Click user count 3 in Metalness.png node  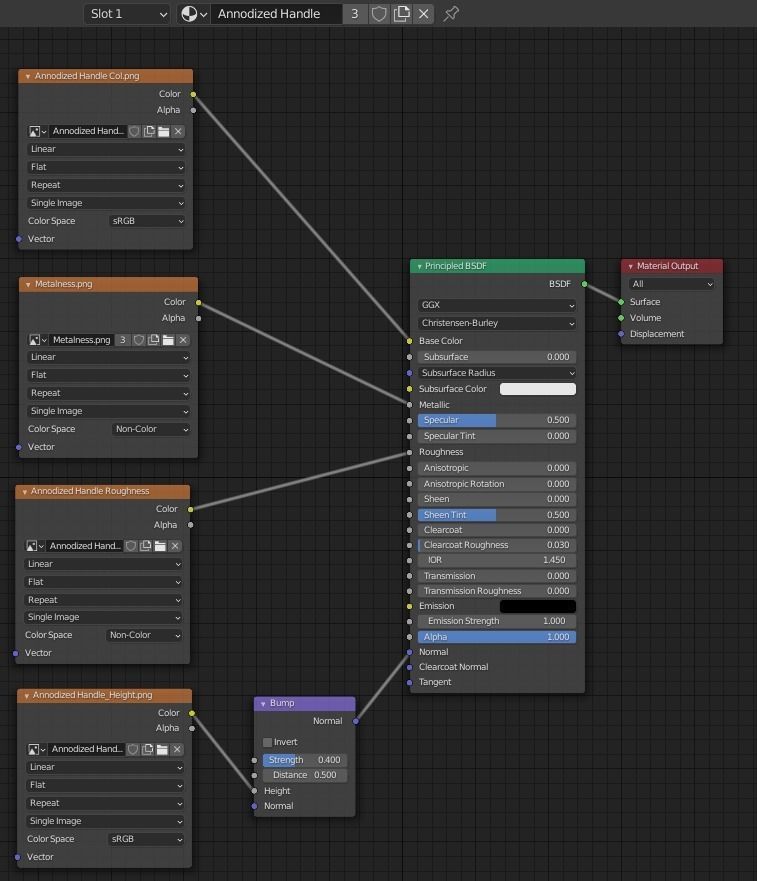click(123, 340)
